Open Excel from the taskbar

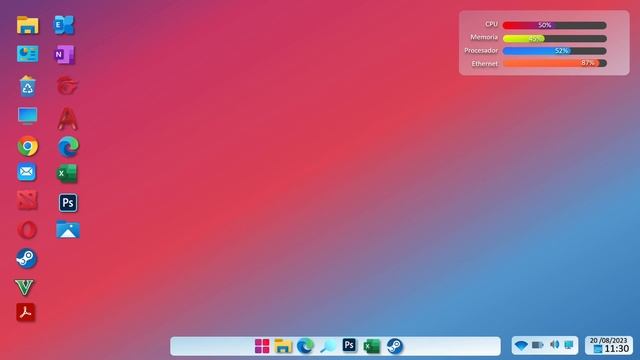click(371, 346)
